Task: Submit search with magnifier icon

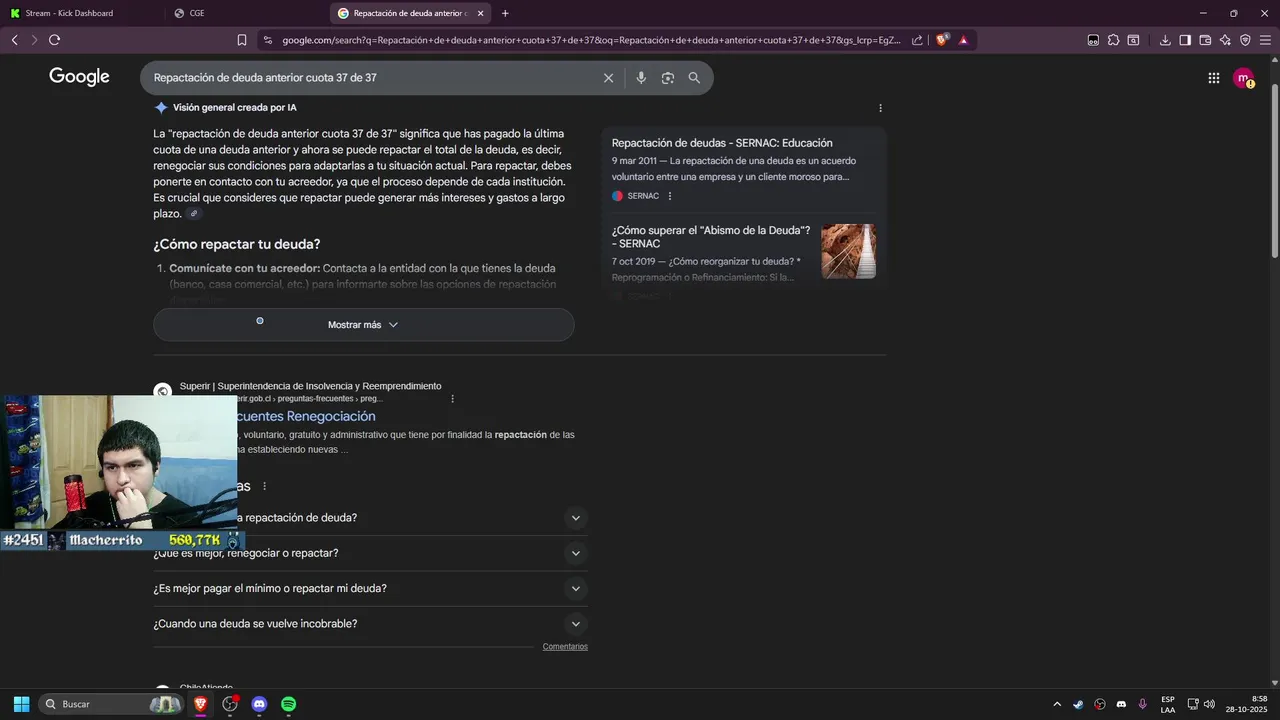Action: (x=694, y=78)
